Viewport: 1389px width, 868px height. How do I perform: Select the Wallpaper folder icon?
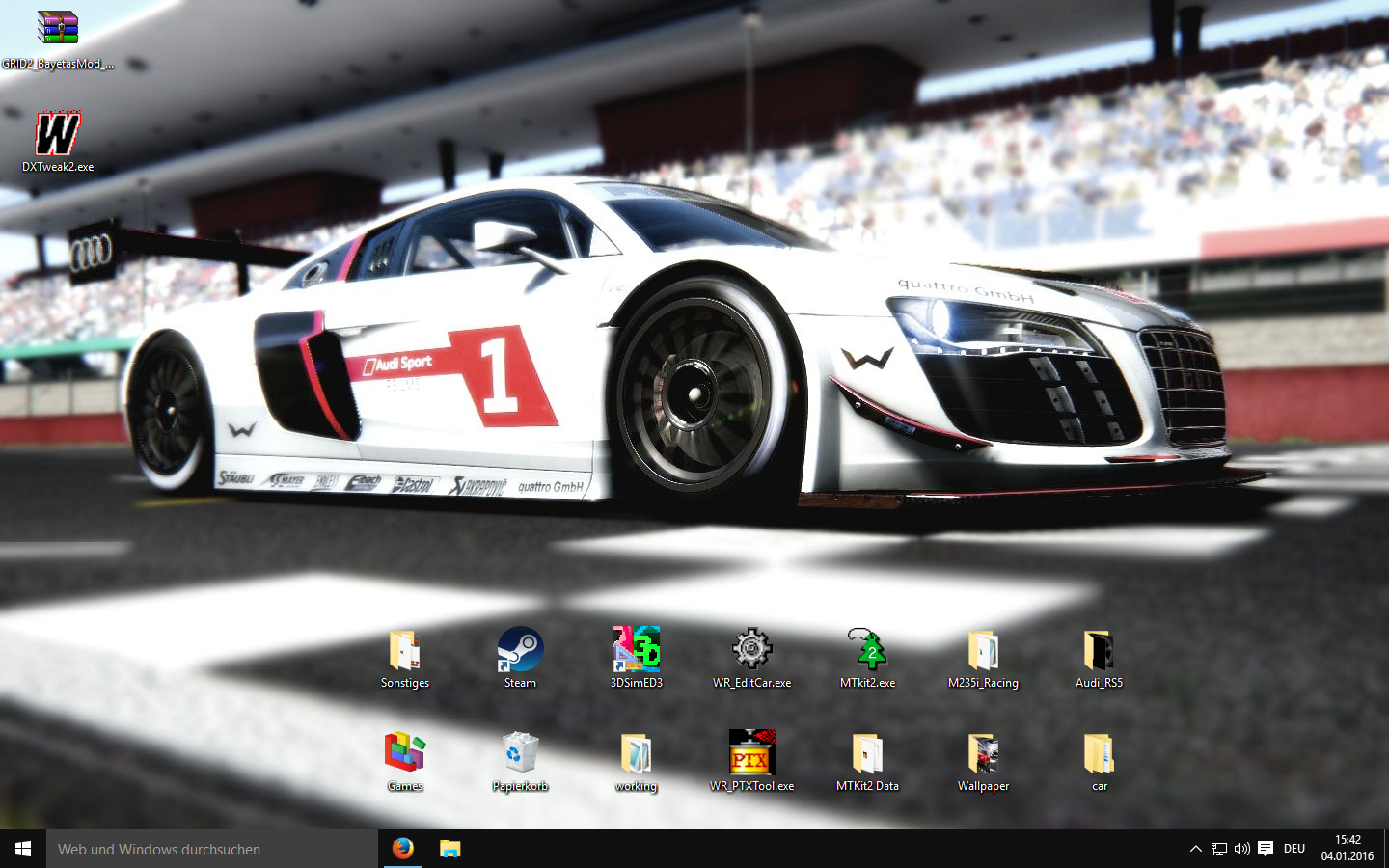(983, 753)
